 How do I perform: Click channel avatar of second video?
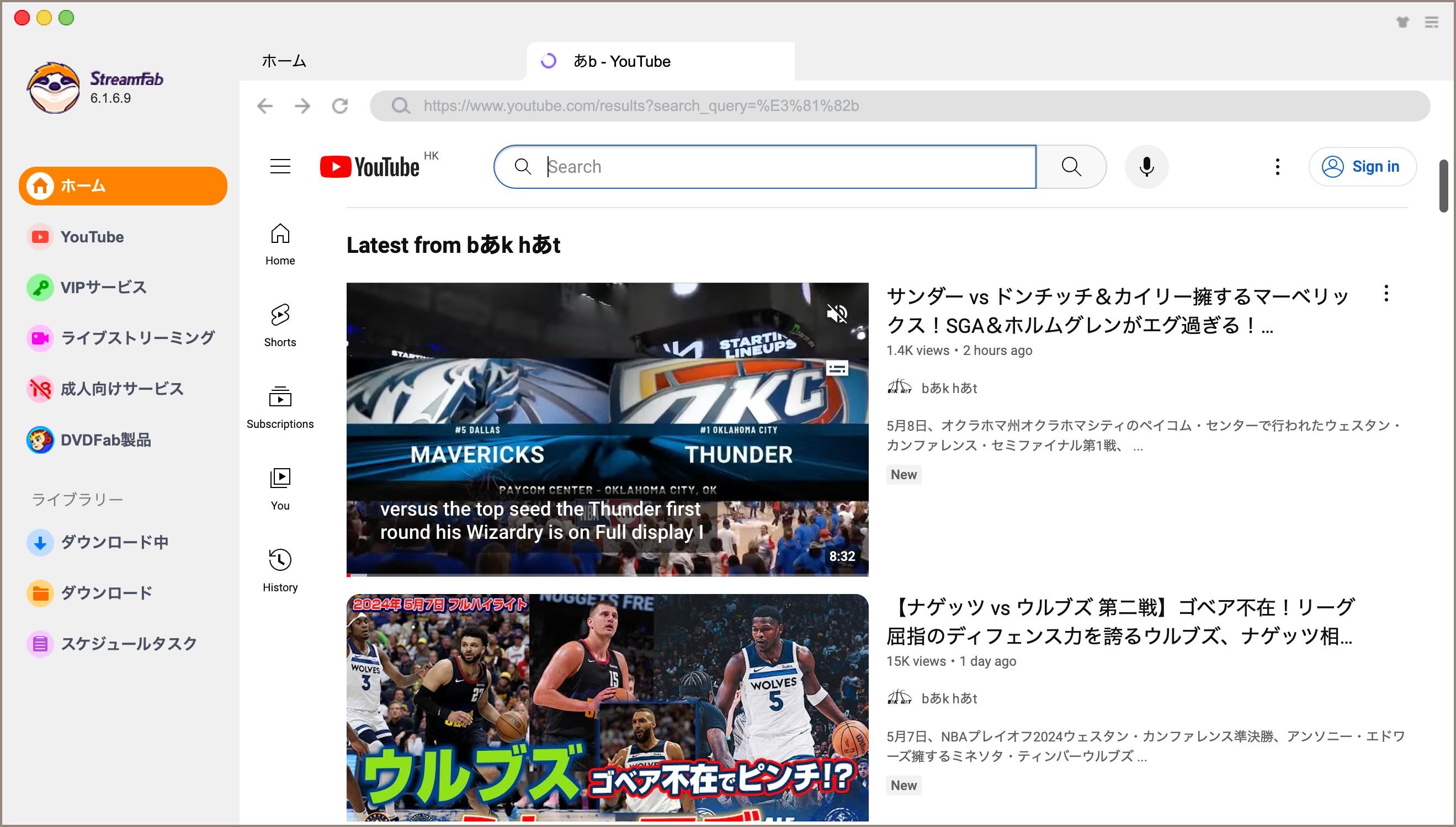900,697
